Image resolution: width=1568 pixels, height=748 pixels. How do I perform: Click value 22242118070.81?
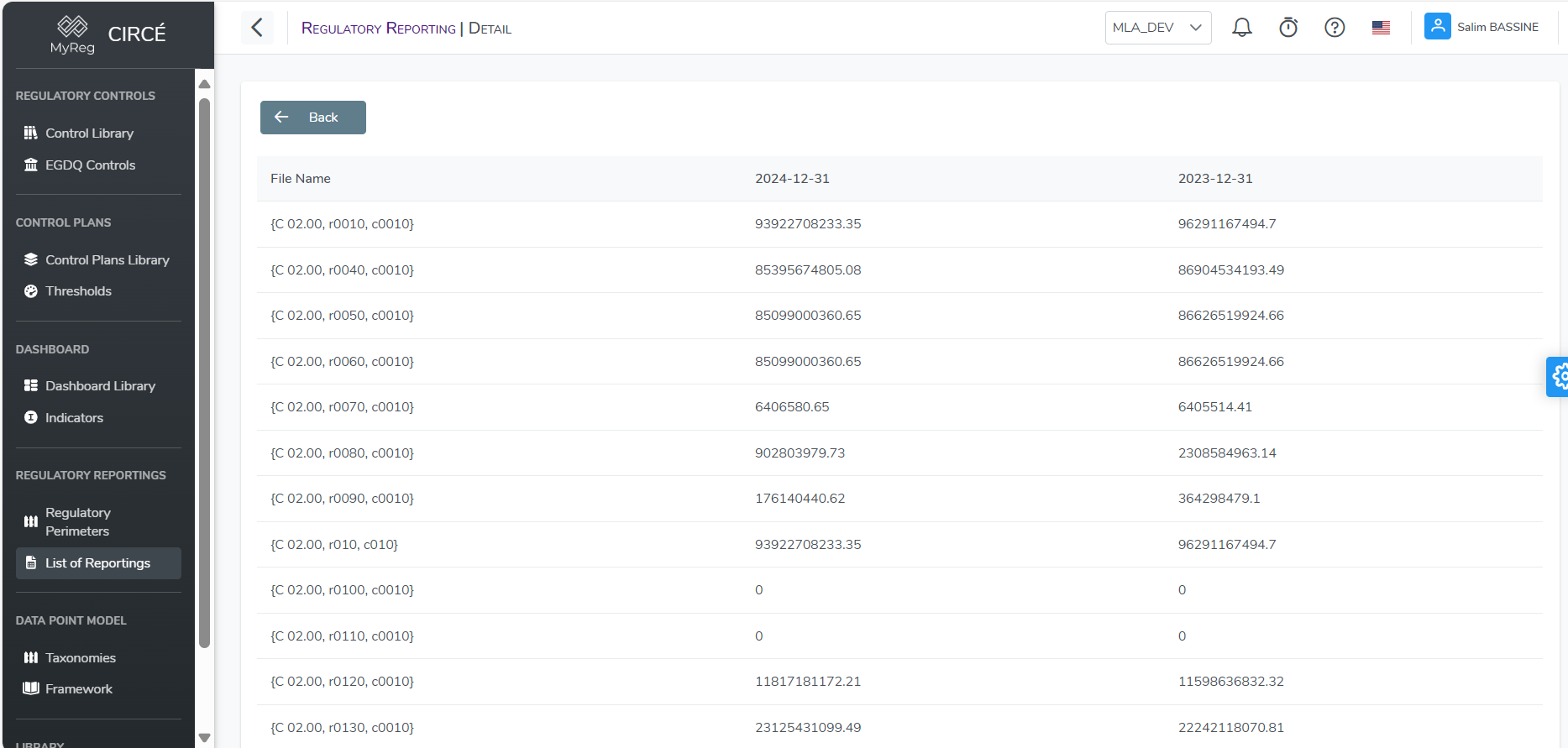click(1231, 728)
